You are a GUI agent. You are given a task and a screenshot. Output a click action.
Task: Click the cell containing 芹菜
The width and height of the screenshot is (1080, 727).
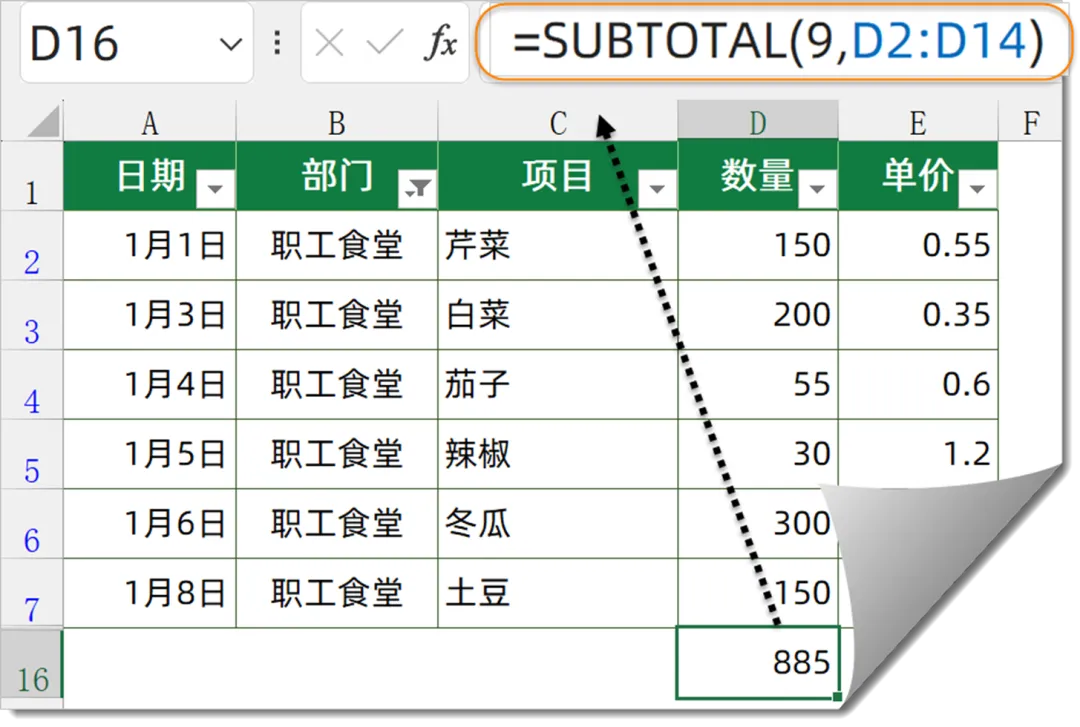pyautogui.click(x=556, y=245)
